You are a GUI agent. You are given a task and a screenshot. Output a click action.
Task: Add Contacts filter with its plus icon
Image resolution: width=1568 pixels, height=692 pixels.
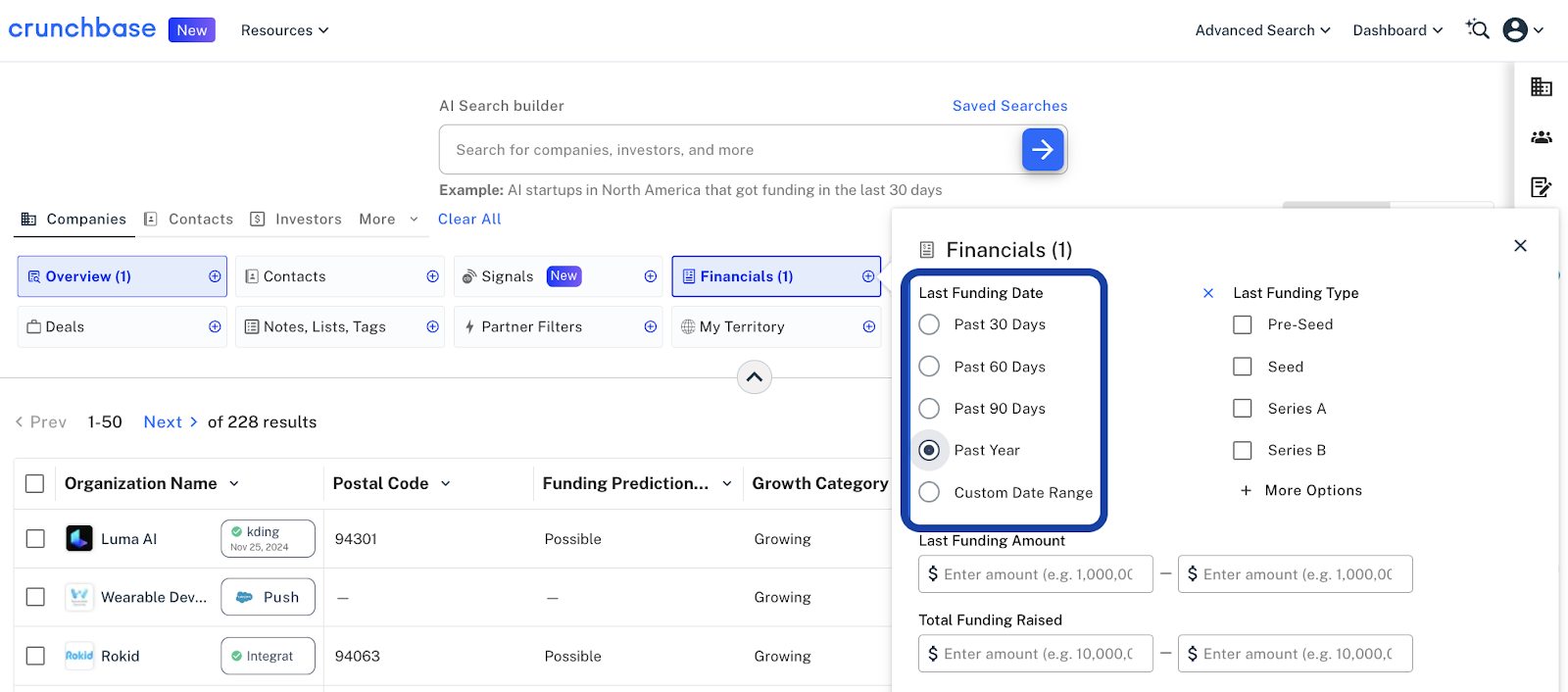pyautogui.click(x=432, y=276)
